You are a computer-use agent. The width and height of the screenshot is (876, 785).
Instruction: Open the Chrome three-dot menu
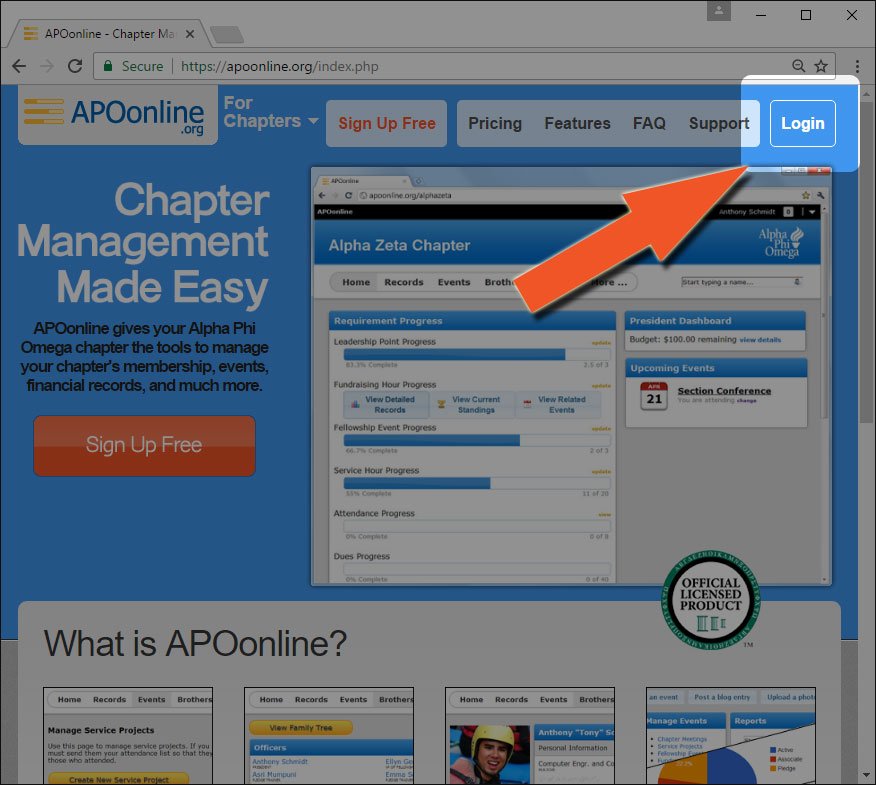click(x=857, y=66)
